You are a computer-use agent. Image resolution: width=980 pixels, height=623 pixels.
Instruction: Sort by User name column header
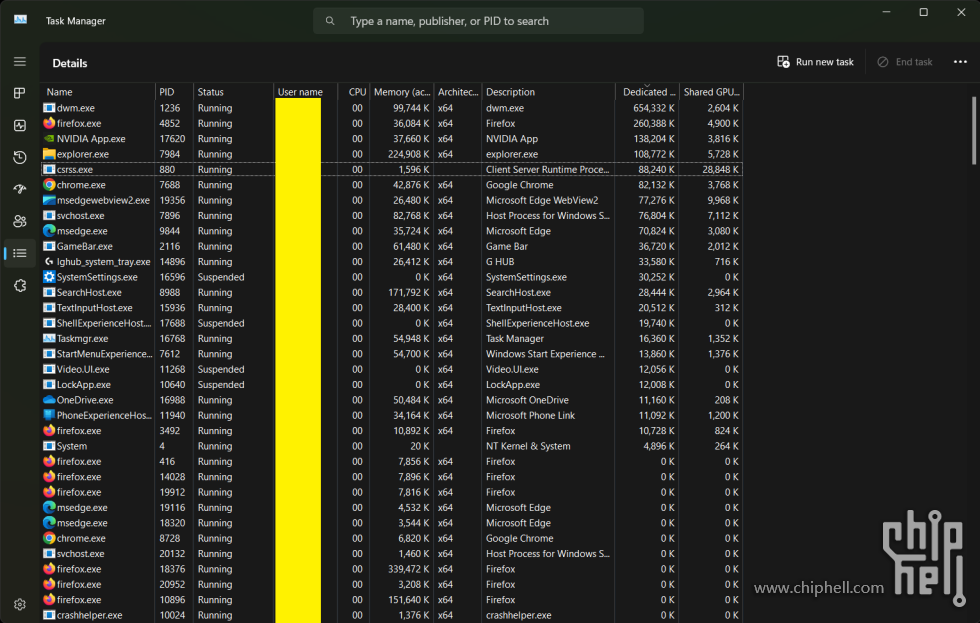point(306,92)
